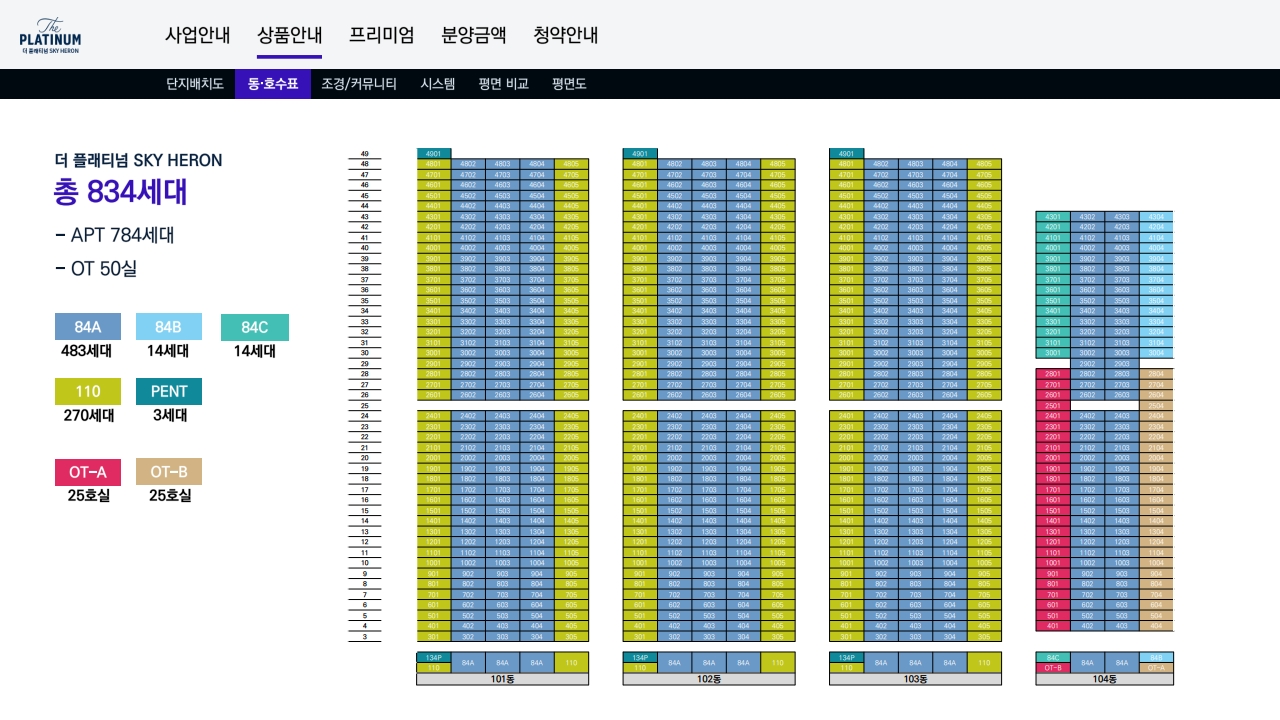Open the 사업안내 main menu

click(197, 35)
